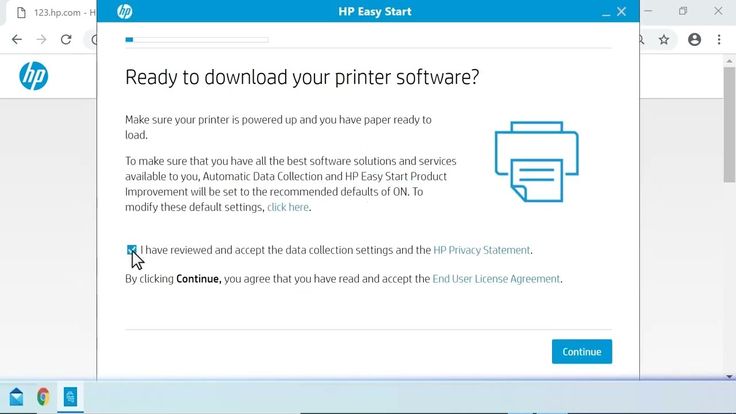Minimize the HP Easy Start window
This screenshot has height=414, width=736.
606,13
